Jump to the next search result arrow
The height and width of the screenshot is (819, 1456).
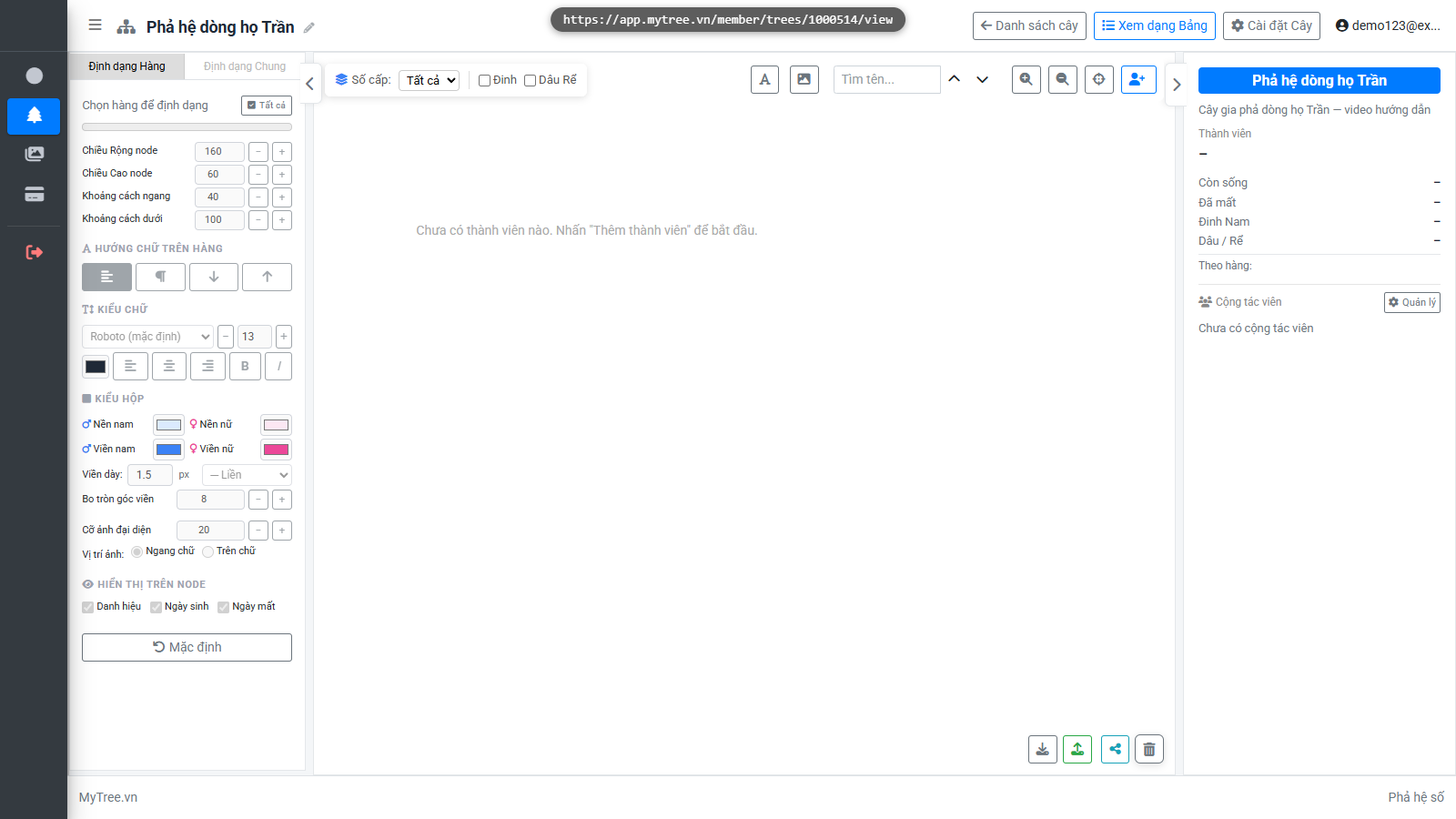click(x=982, y=79)
